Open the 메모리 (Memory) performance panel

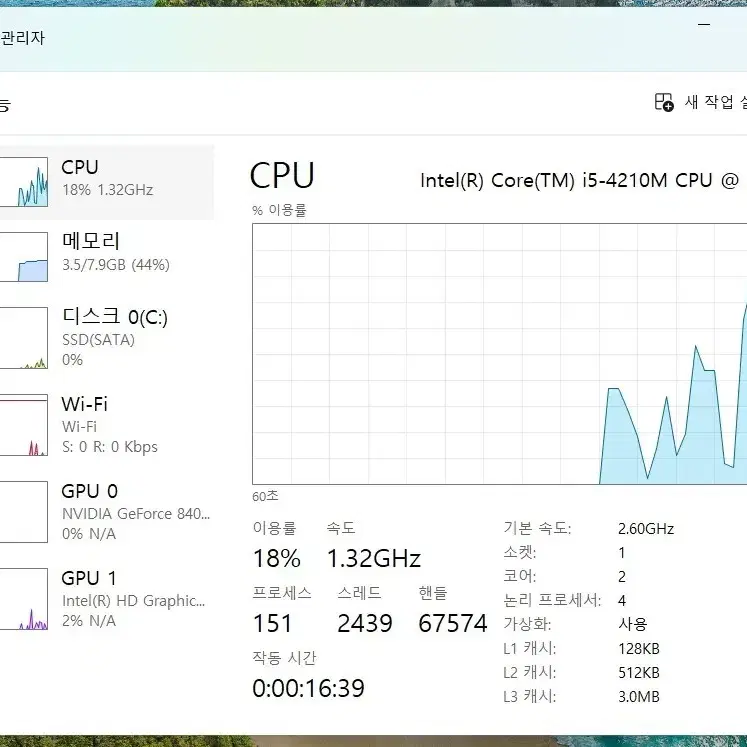(107, 257)
